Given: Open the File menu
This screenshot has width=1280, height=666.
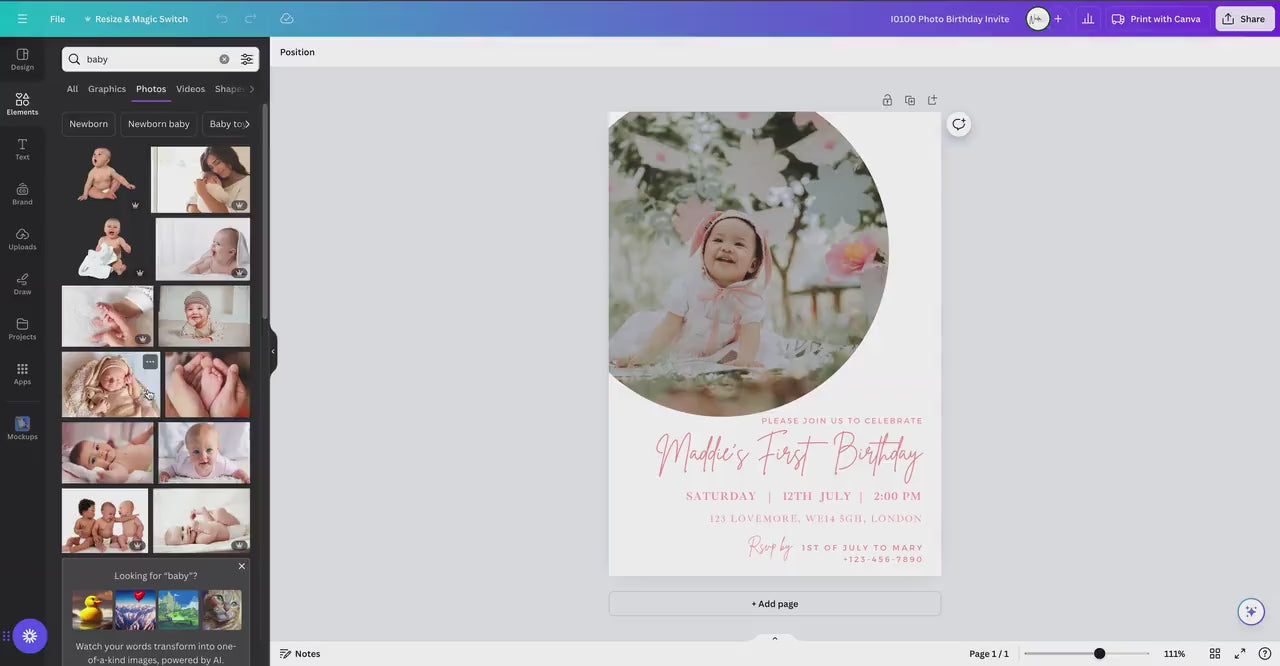Looking at the screenshot, I should coord(58,19).
